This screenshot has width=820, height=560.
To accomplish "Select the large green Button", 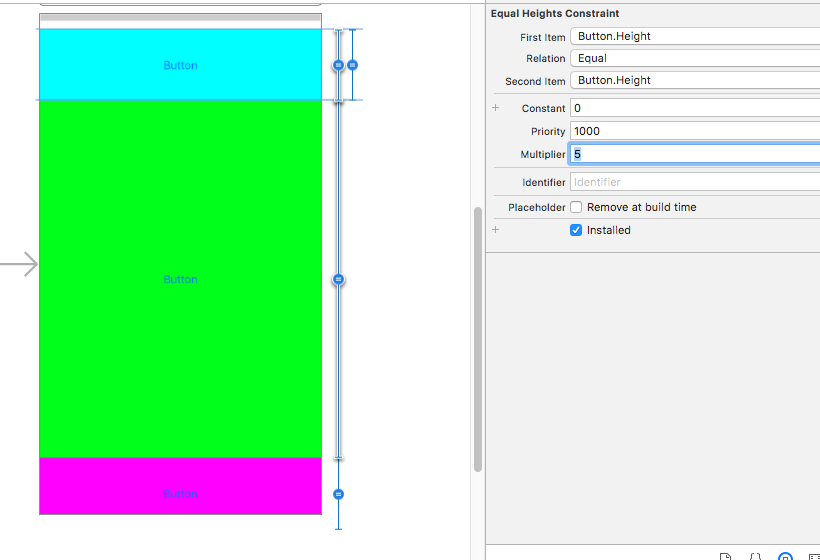I will click(180, 279).
